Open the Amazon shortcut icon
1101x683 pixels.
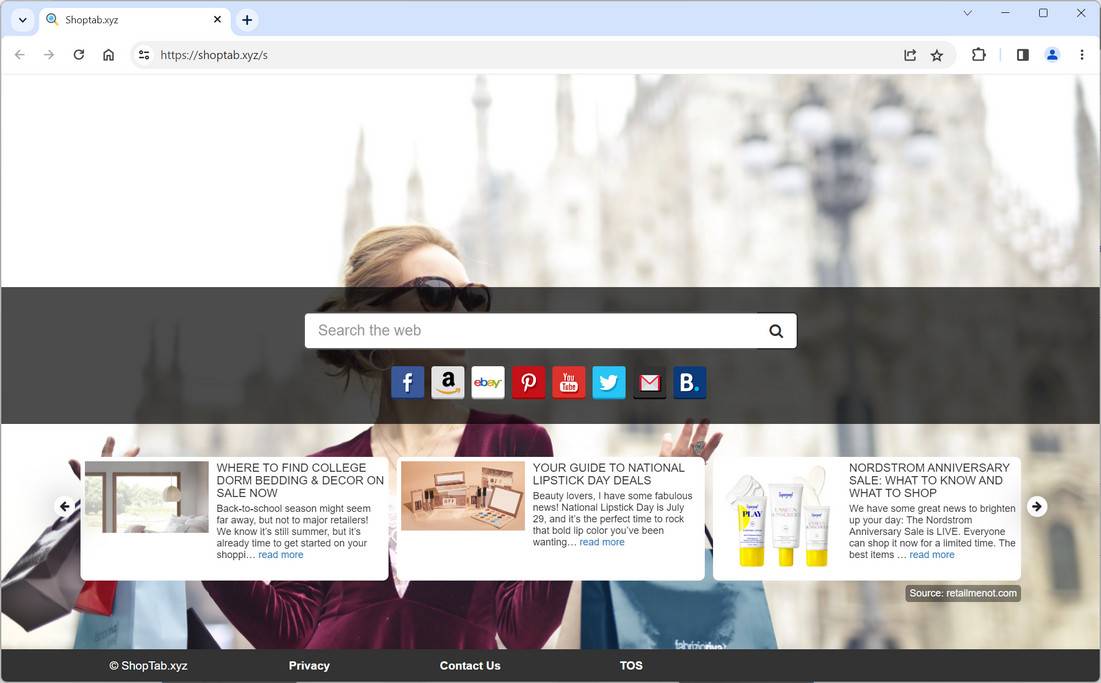coord(447,382)
